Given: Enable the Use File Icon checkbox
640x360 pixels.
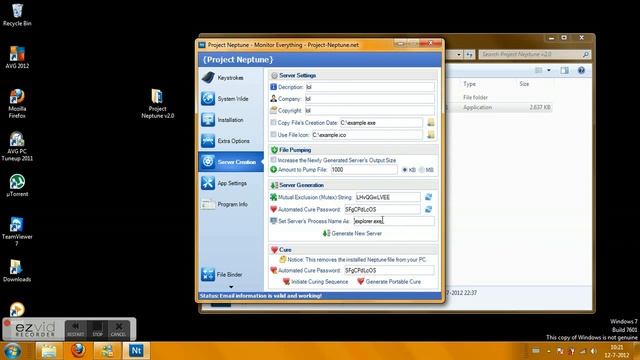Looking at the screenshot, I should pyautogui.click(x=273, y=134).
